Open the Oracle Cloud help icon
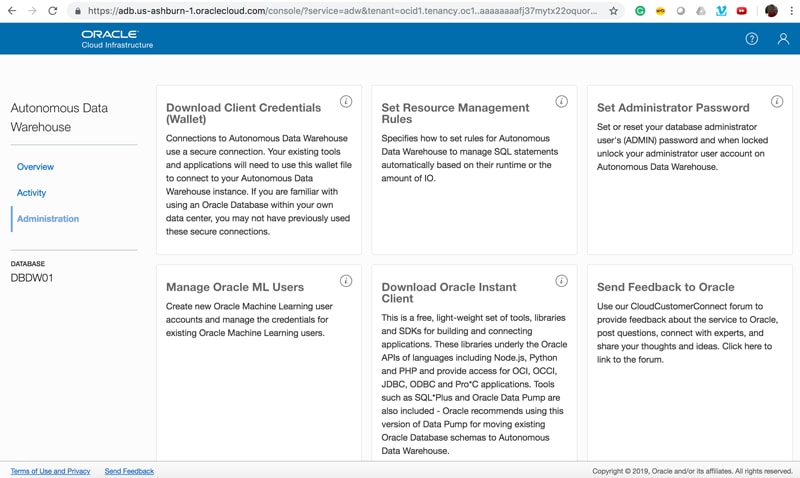This screenshot has height=478, width=800. [752, 39]
